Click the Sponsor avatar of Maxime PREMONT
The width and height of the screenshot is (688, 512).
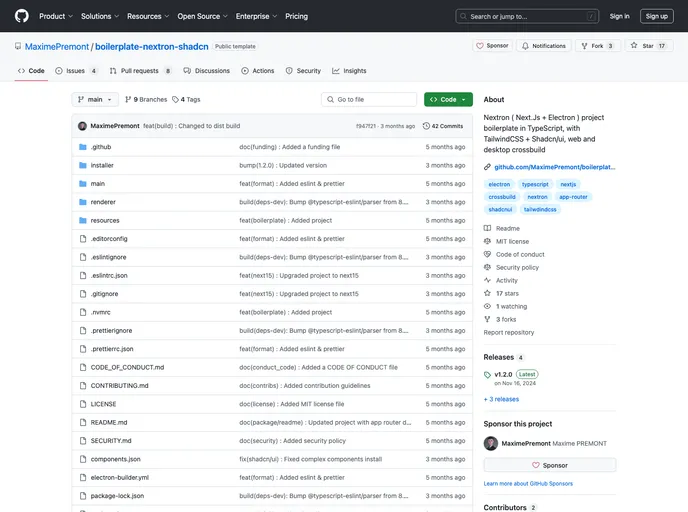(x=491, y=444)
